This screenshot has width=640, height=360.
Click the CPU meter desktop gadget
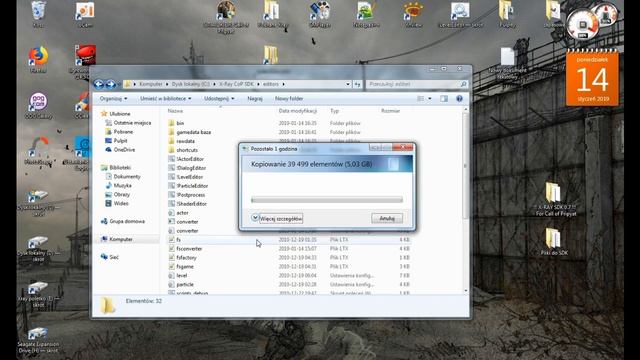pyautogui.click(x=583, y=24)
